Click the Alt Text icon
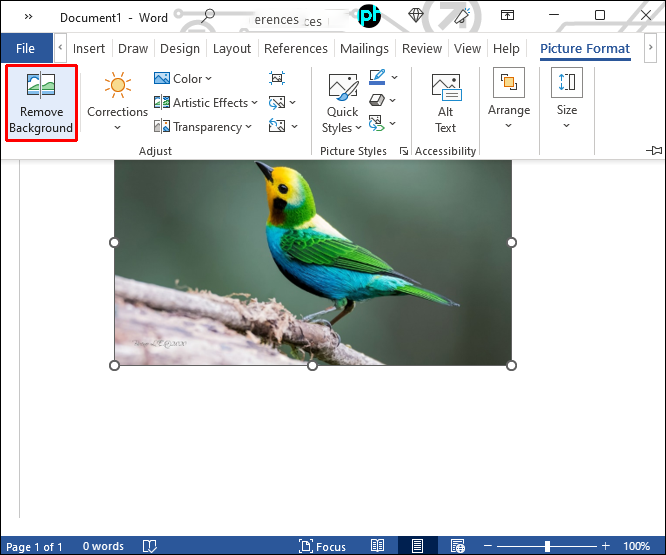666x555 pixels. point(446,103)
